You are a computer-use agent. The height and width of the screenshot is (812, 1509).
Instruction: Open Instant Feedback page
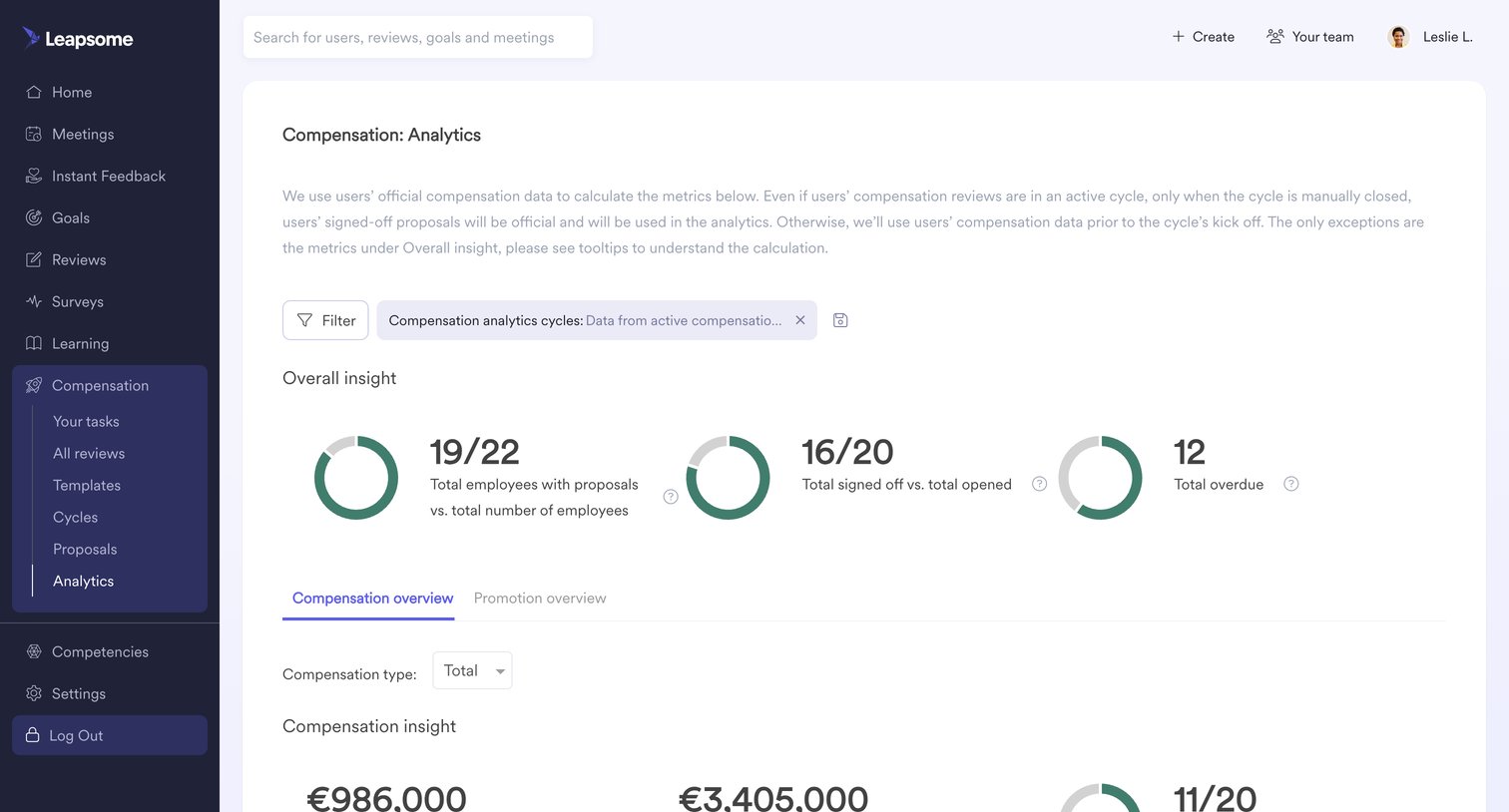point(110,176)
